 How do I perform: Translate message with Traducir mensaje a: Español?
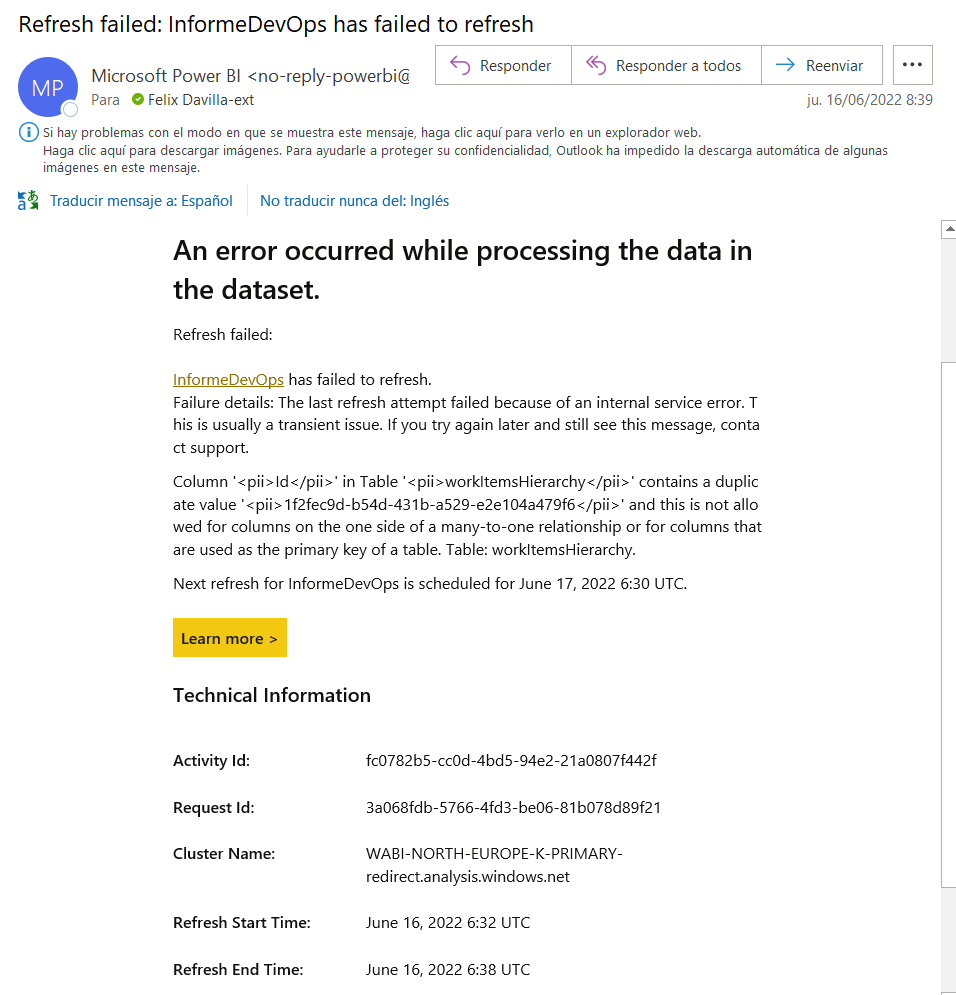pos(141,201)
